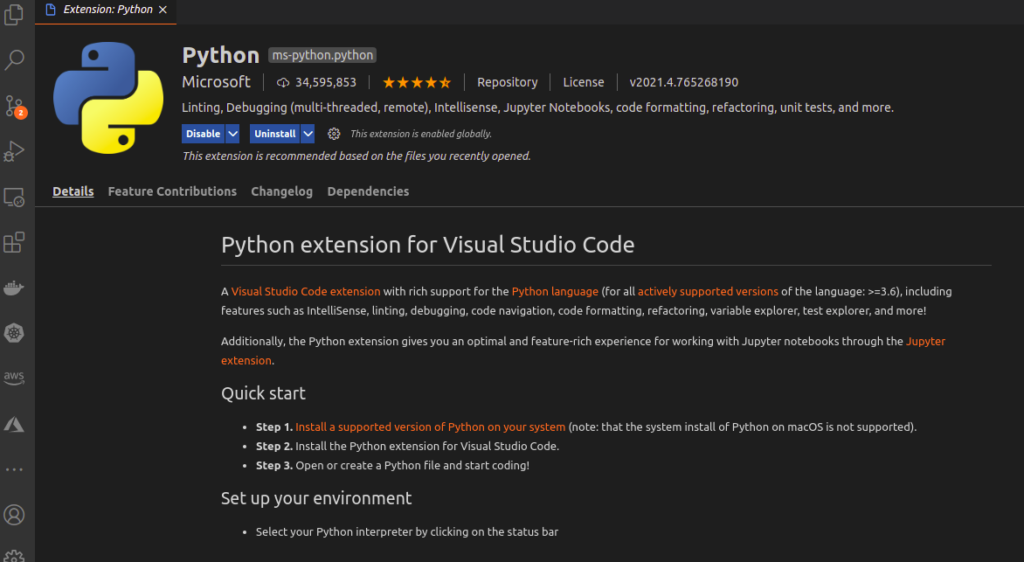Click the Microsoft publisher name
1024x562 pixels.
pos(216,82)
